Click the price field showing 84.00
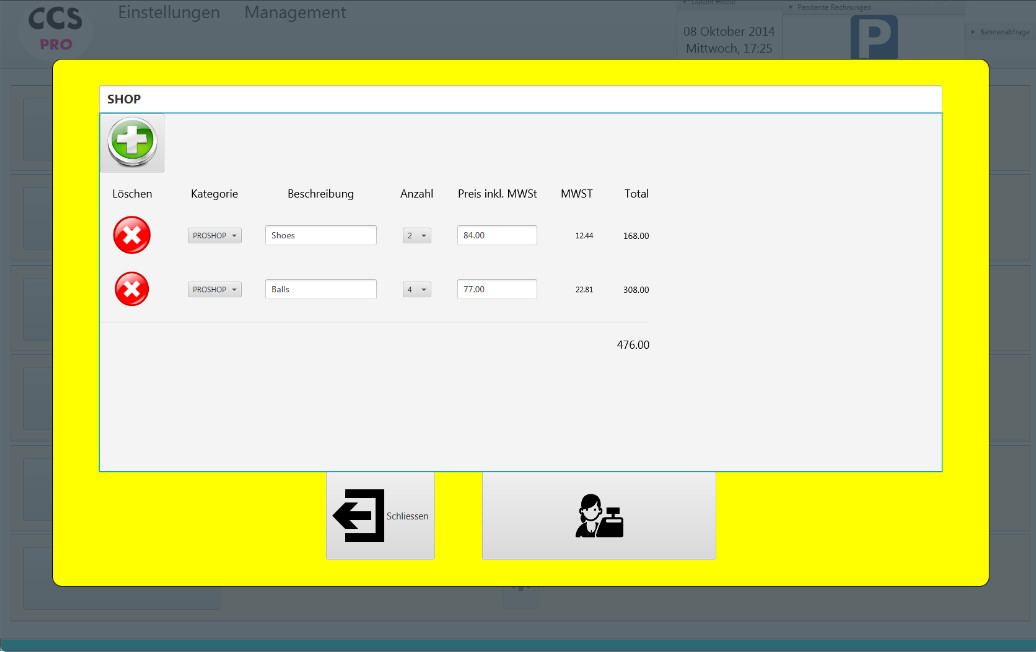Viewport: 1036px width, 652px height. point(496,236)
